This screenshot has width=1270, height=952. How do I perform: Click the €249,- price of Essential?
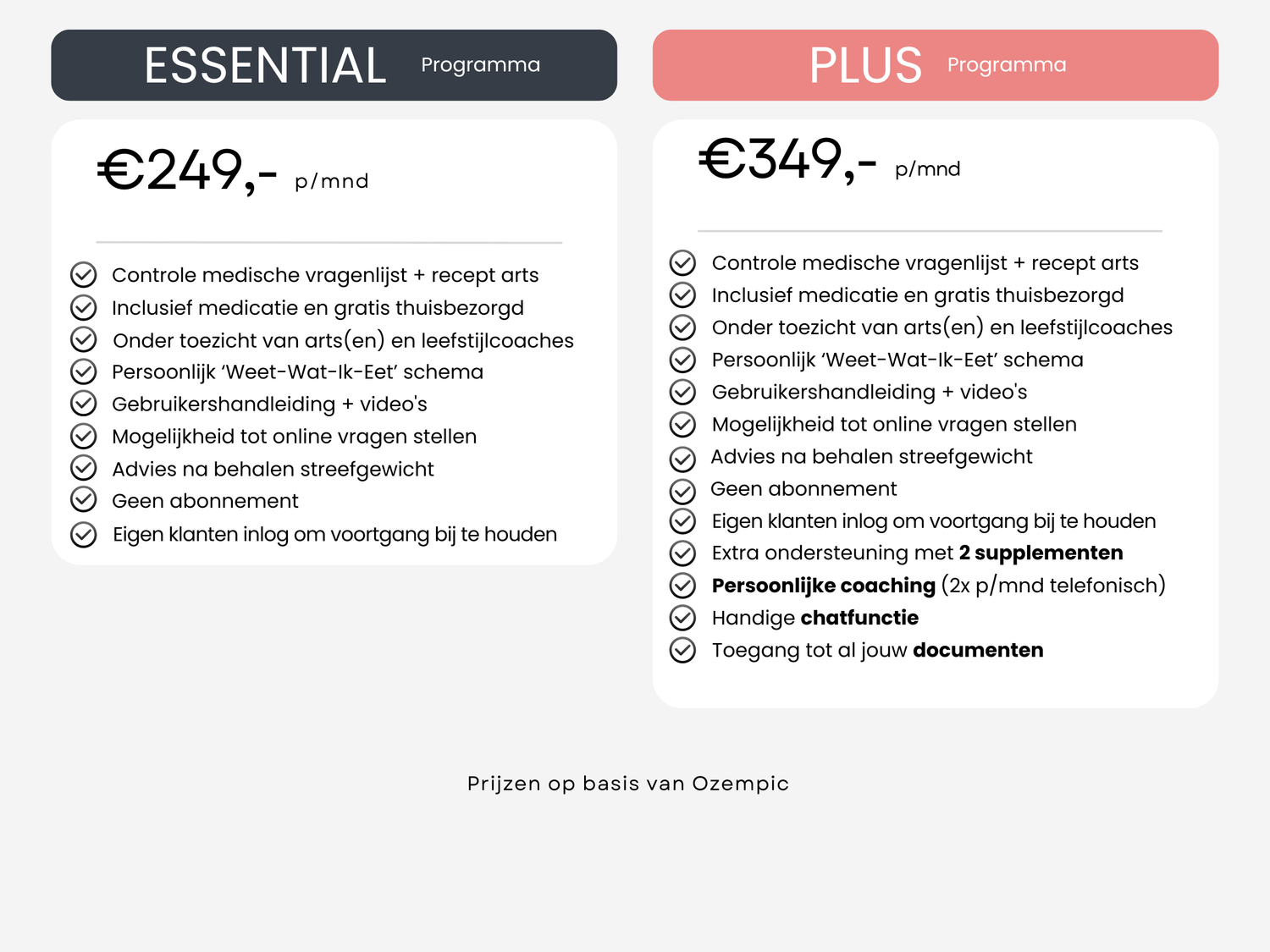(187, 170)
